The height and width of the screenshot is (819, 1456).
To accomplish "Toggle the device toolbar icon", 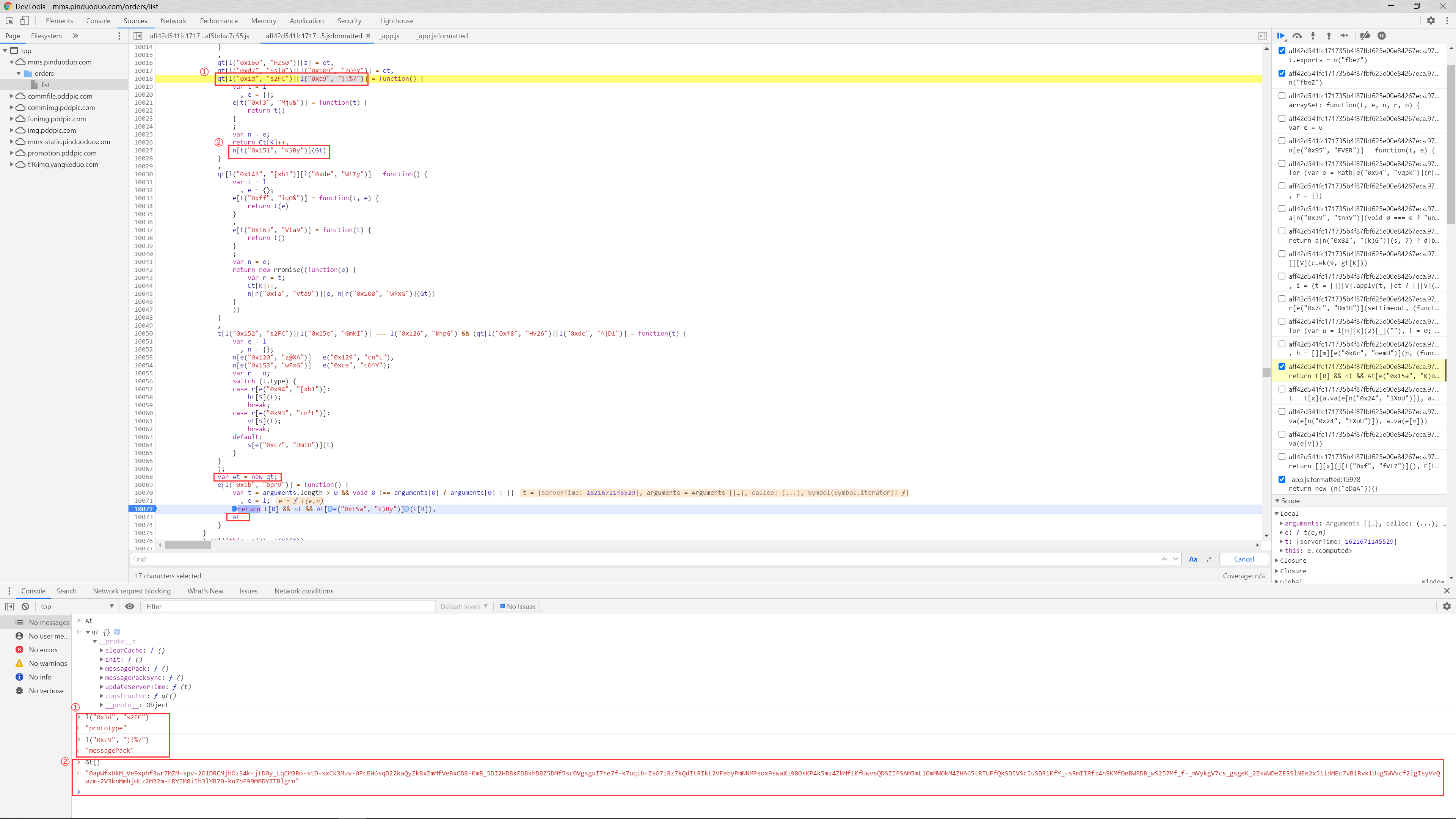I will click(25, 21).
